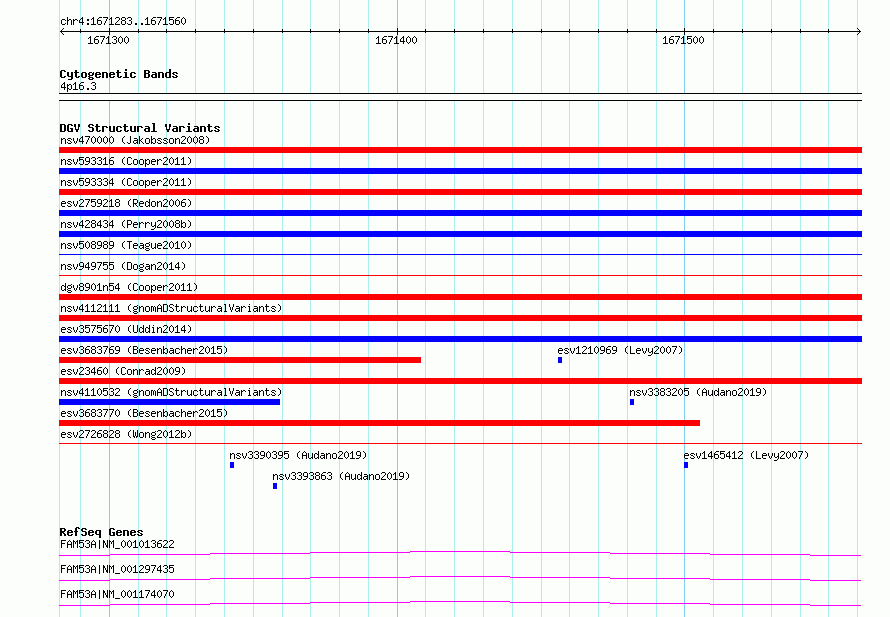
Task: Click the blue esv2759218 variant bar
Action: click(x=460, y=213)
